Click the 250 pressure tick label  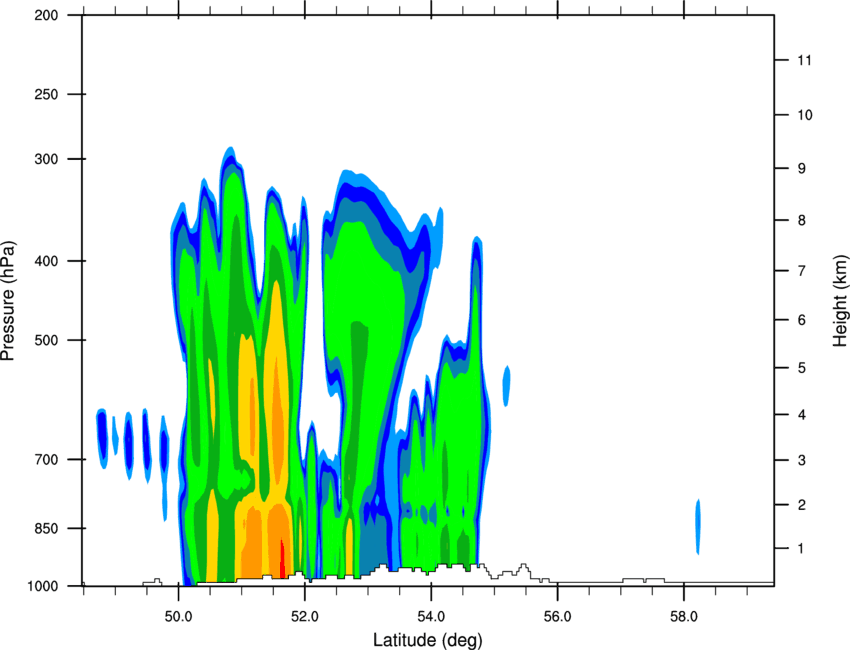point(46,94)
